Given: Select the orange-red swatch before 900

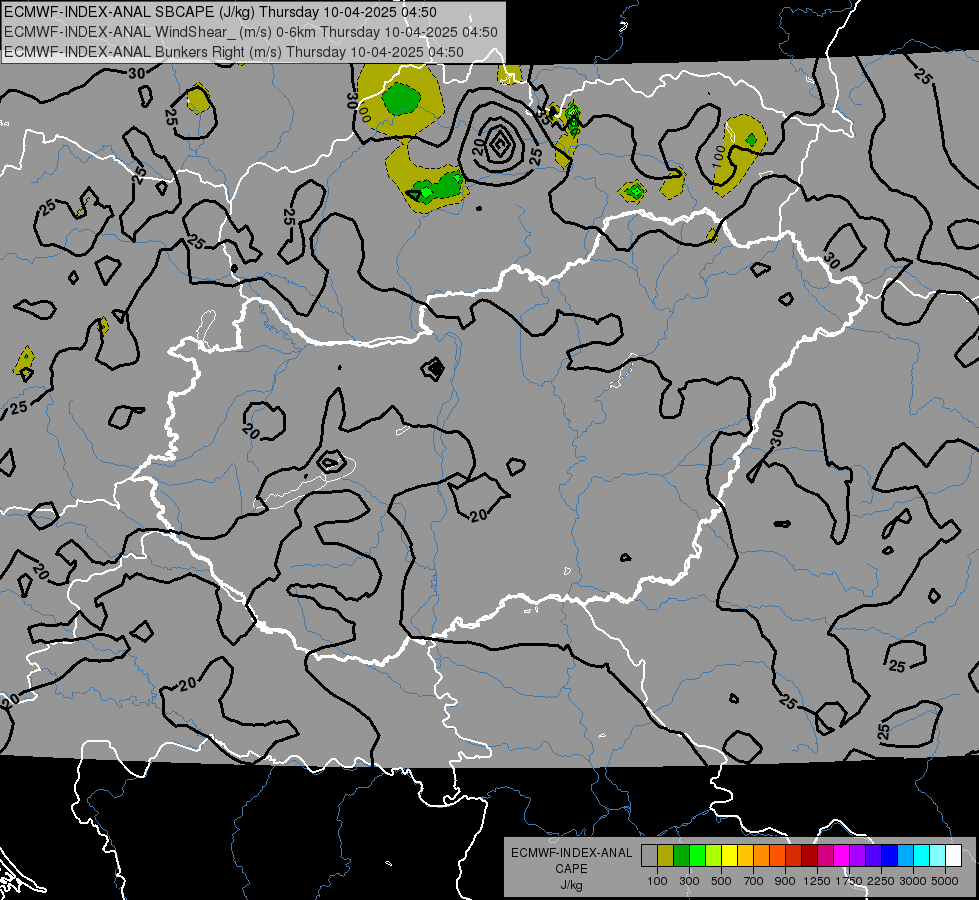Looking at the screenshot, I should pyautogui.click(x=777, y=856).
